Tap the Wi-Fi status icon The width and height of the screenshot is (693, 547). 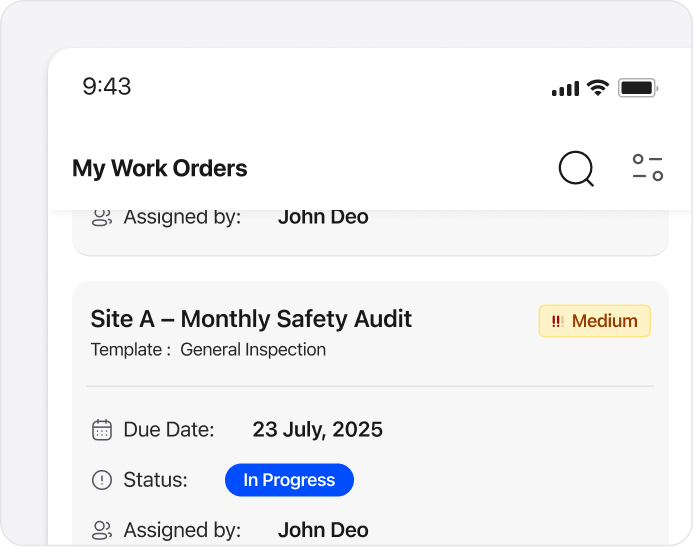[598, 88]
